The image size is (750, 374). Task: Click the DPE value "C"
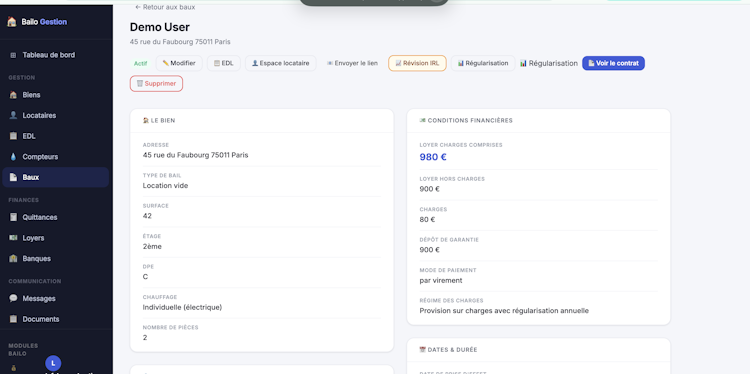point(145,277)
